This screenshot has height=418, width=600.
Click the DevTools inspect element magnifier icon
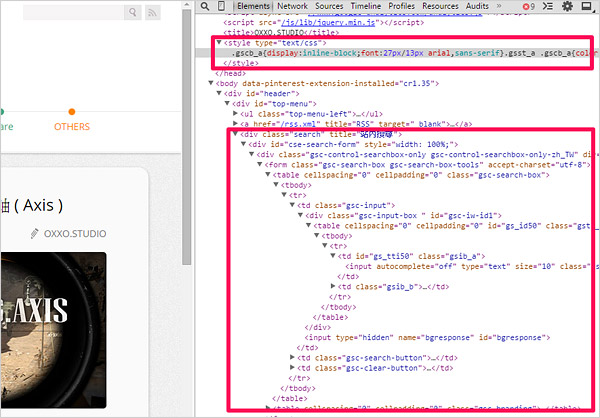point(206,6)
